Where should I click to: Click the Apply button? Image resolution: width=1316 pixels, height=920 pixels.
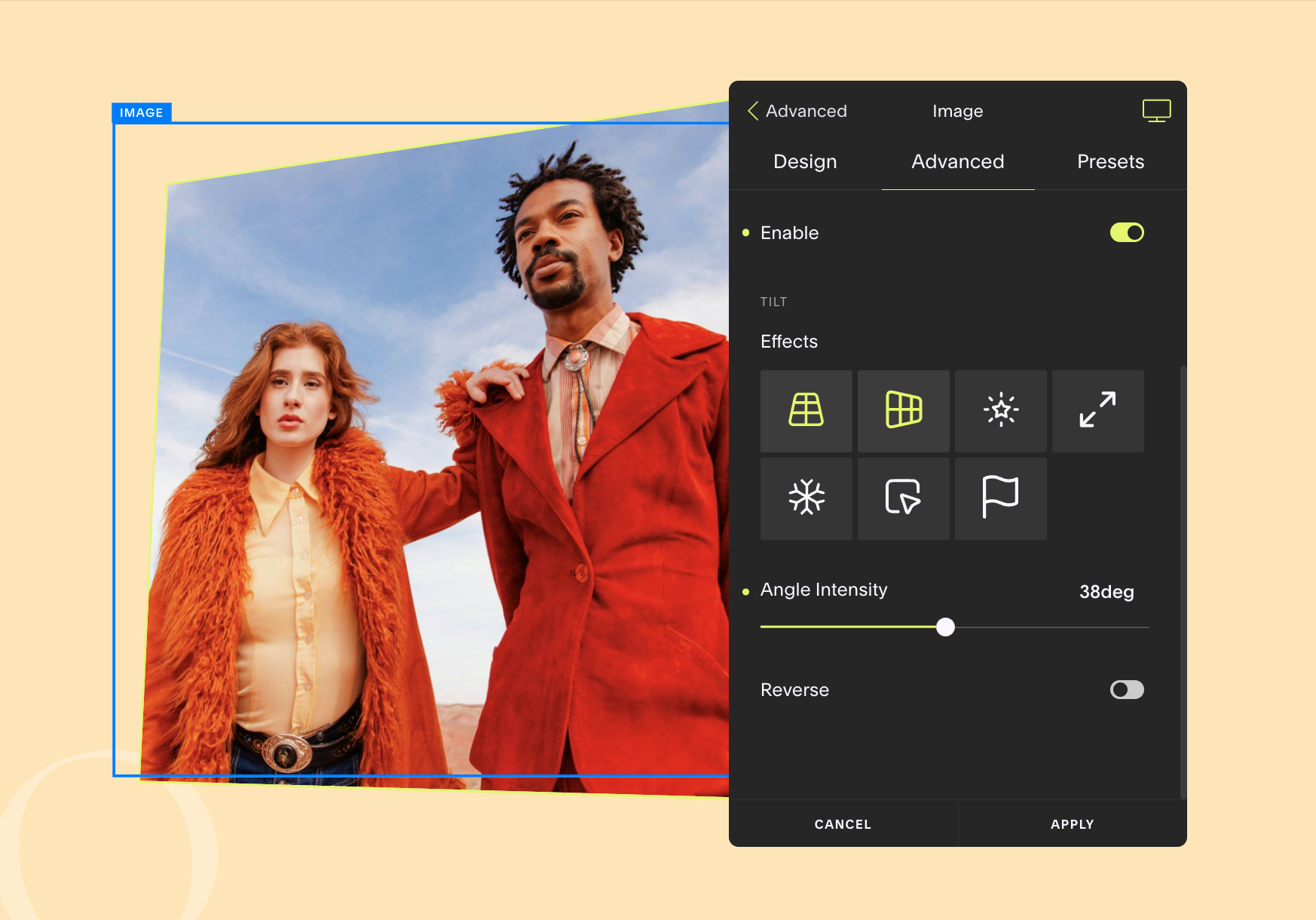point(1073,824)
